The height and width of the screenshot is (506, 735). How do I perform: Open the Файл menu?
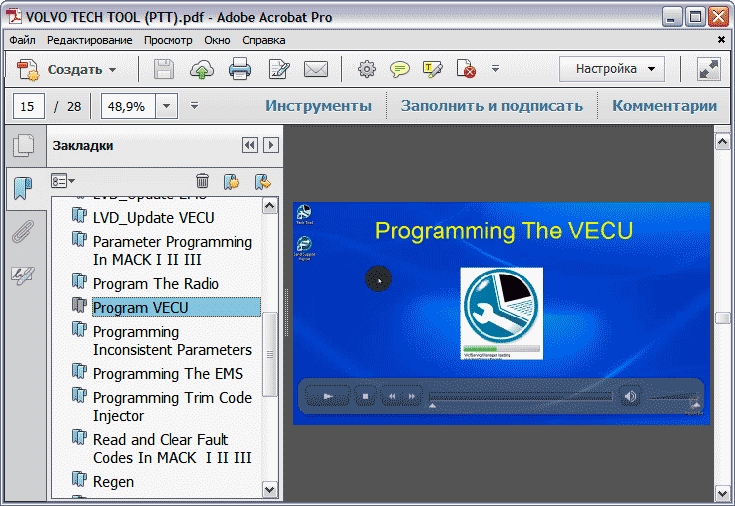[x=23, y=40]
